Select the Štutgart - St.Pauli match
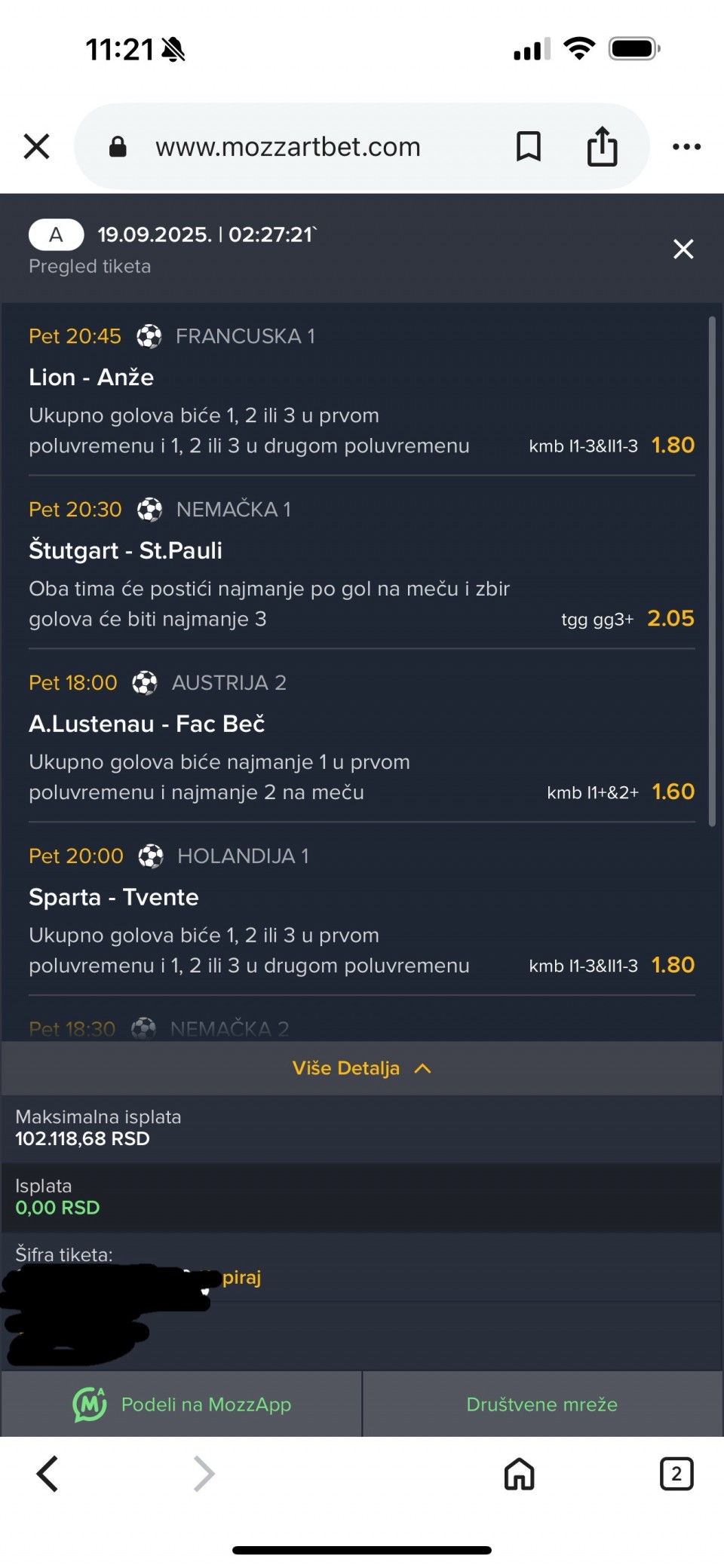 pos(125,550)
